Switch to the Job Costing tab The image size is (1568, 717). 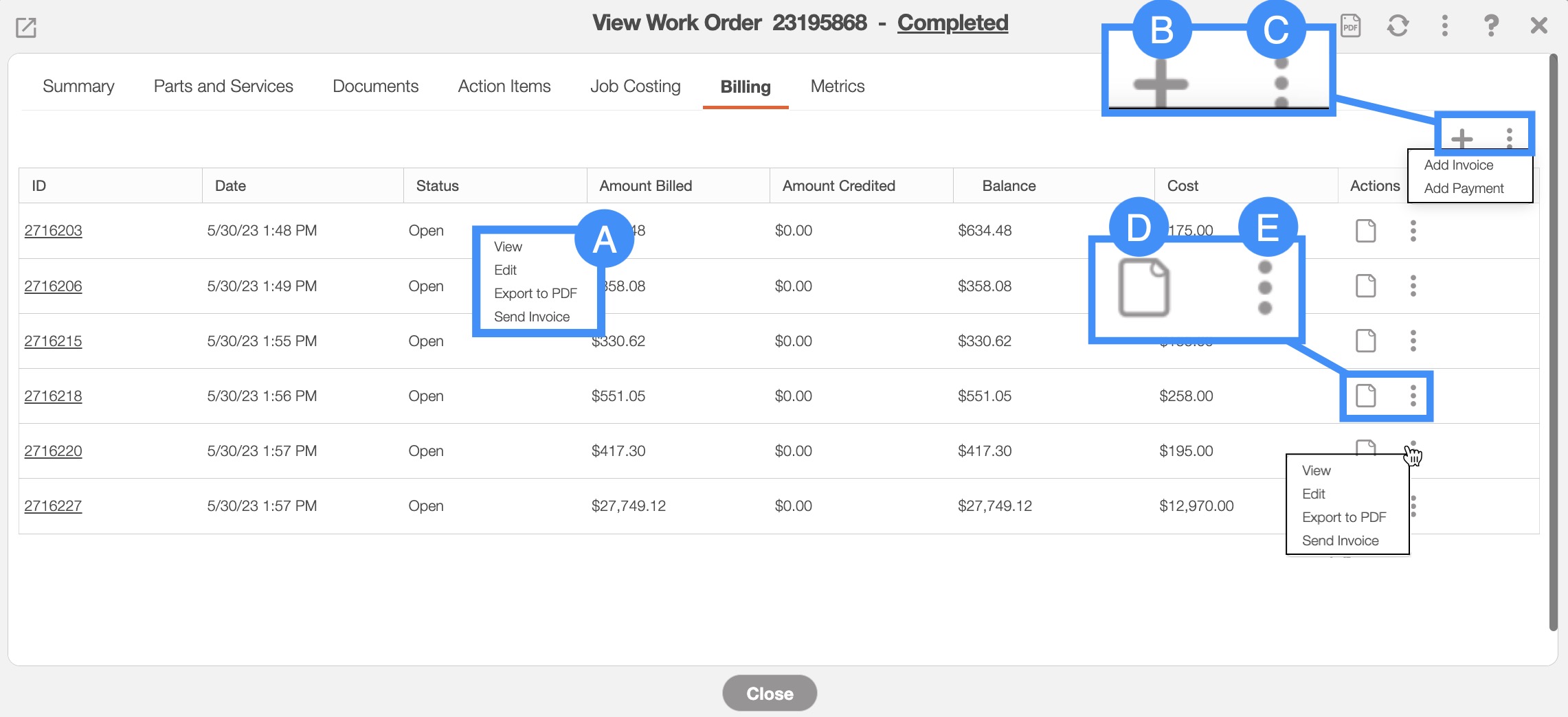tap(635, 87)
